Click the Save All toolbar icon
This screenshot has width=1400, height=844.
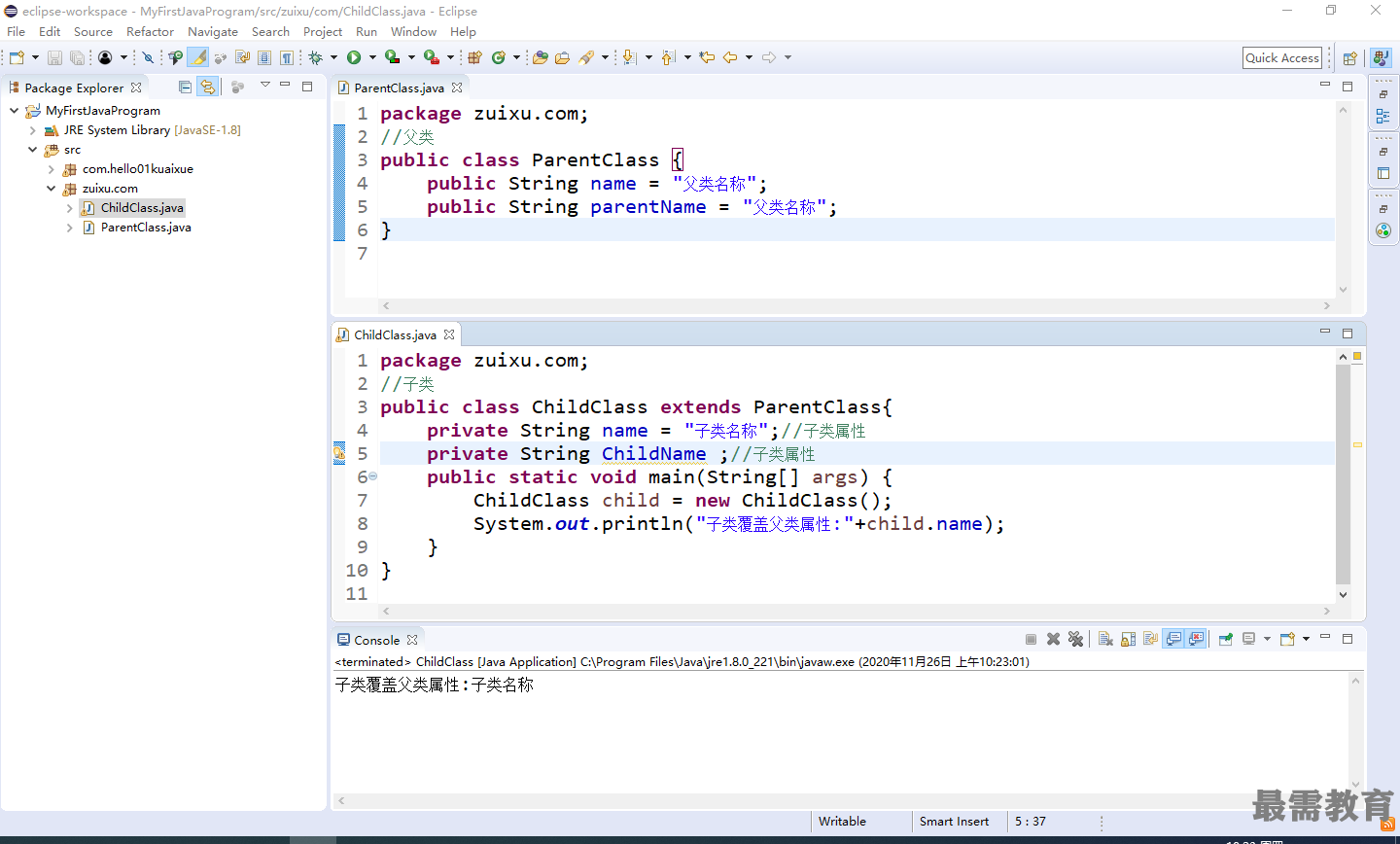point(77,57)
